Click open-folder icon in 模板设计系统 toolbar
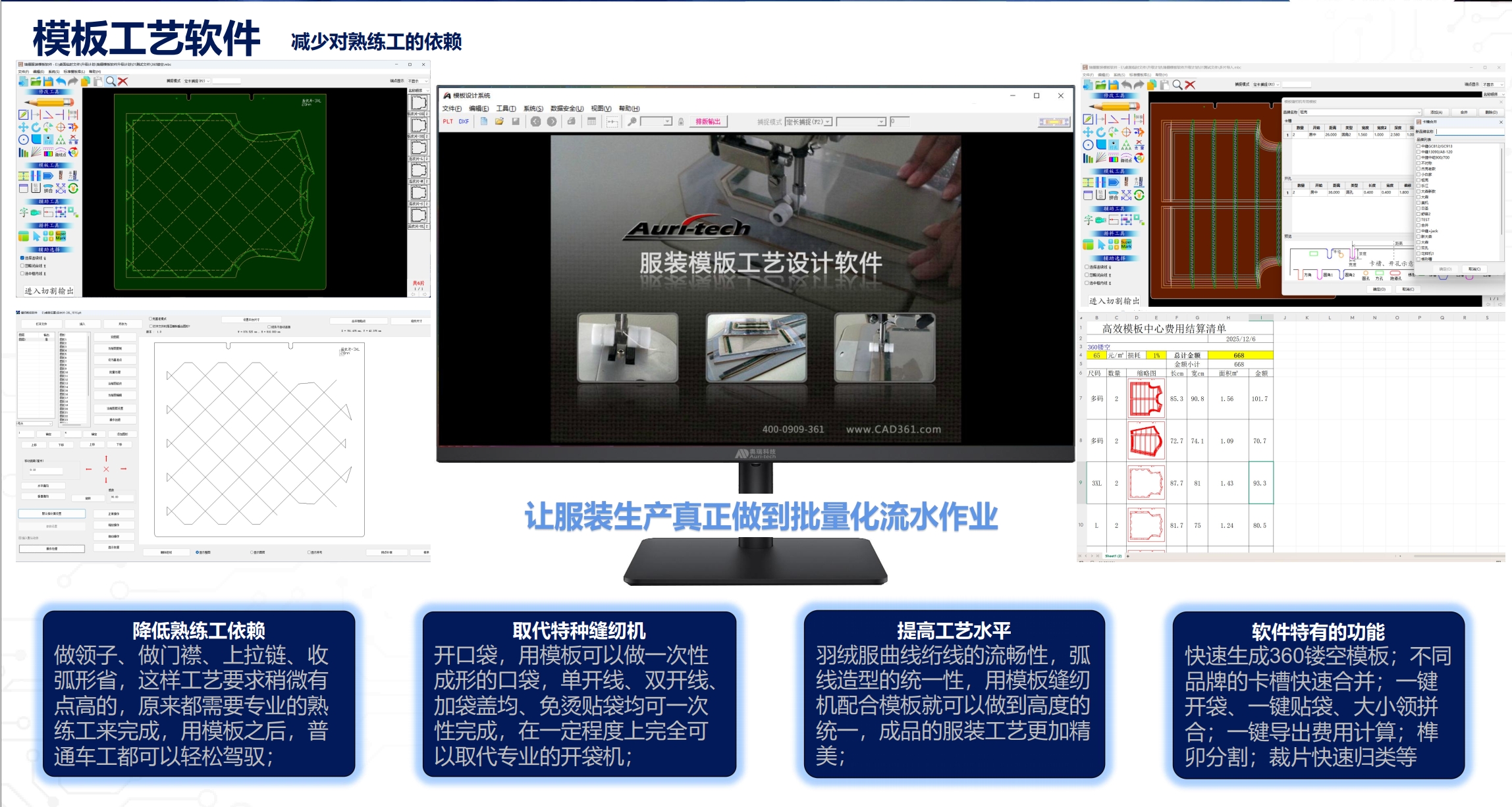Image resolution: width=1512 pixels, height=807 pixels. (499, 122)
